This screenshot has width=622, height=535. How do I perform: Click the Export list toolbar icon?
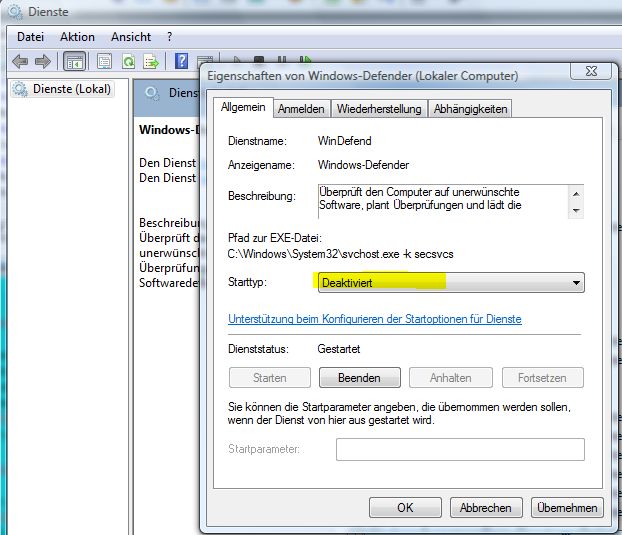[x=151, y=61]
